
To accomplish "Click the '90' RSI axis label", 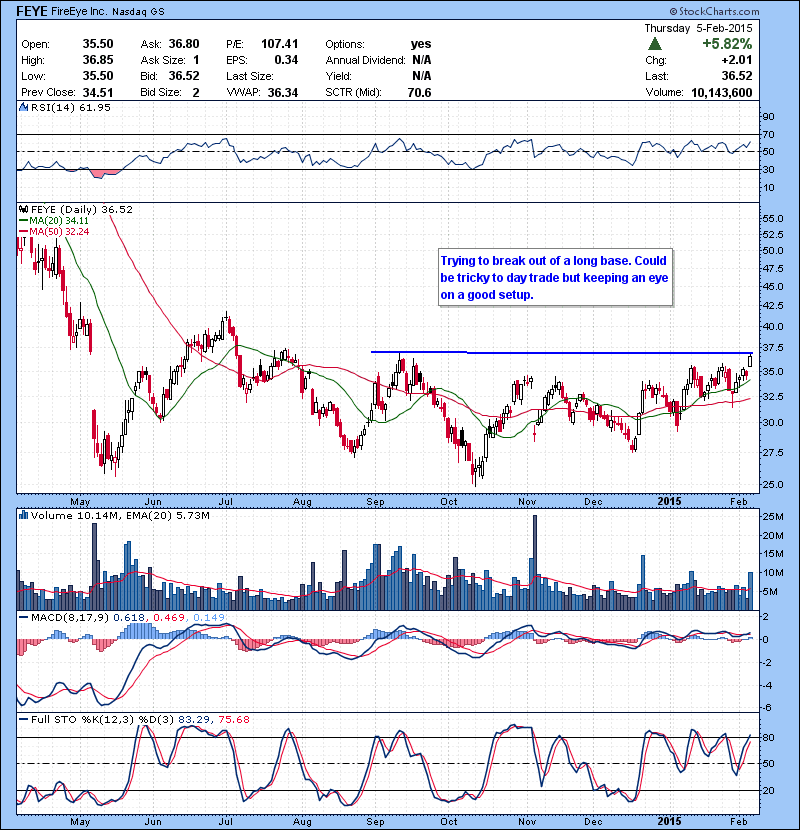I will point(768,116).
